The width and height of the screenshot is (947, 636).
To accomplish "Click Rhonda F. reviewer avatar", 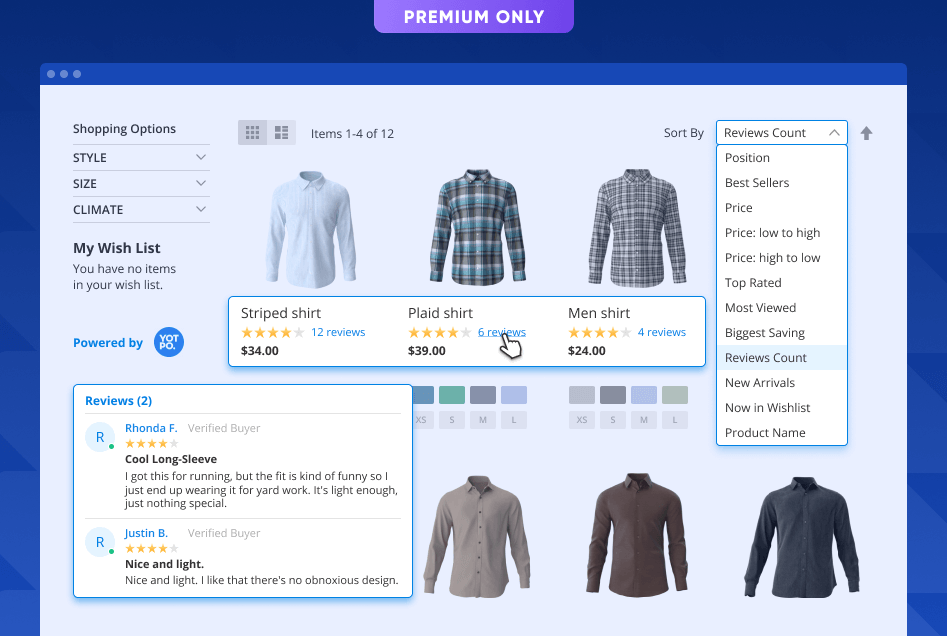I will (x=100, y=437).
